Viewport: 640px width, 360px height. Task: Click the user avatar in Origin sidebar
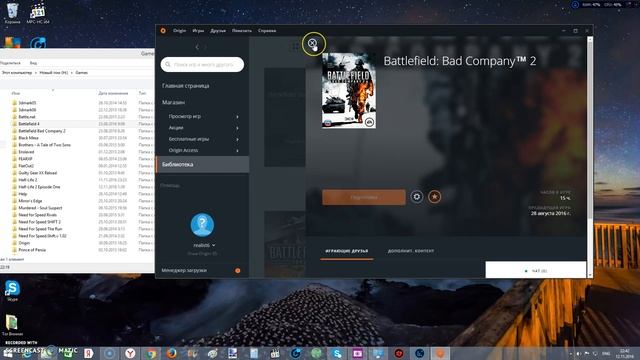[x=202, y=225]
